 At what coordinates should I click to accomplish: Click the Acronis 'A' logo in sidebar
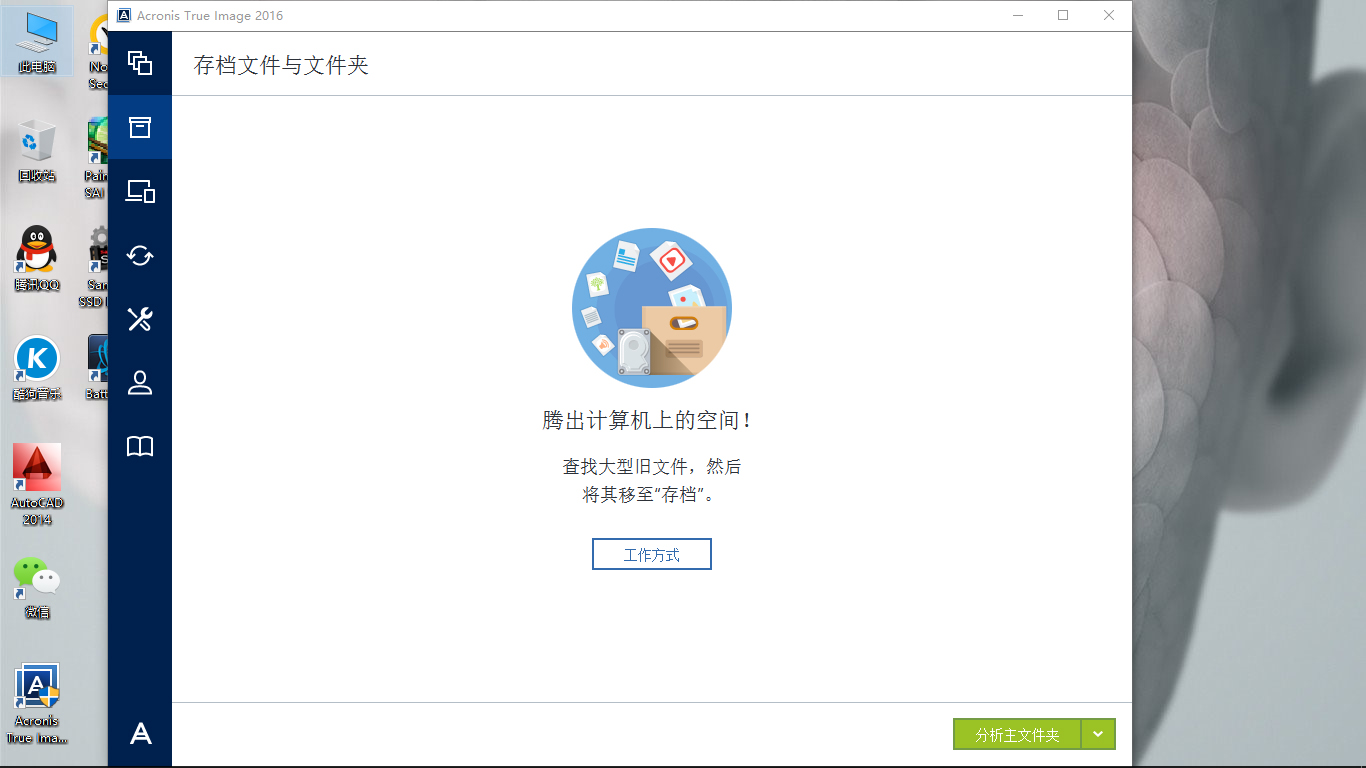click(141, 733)
